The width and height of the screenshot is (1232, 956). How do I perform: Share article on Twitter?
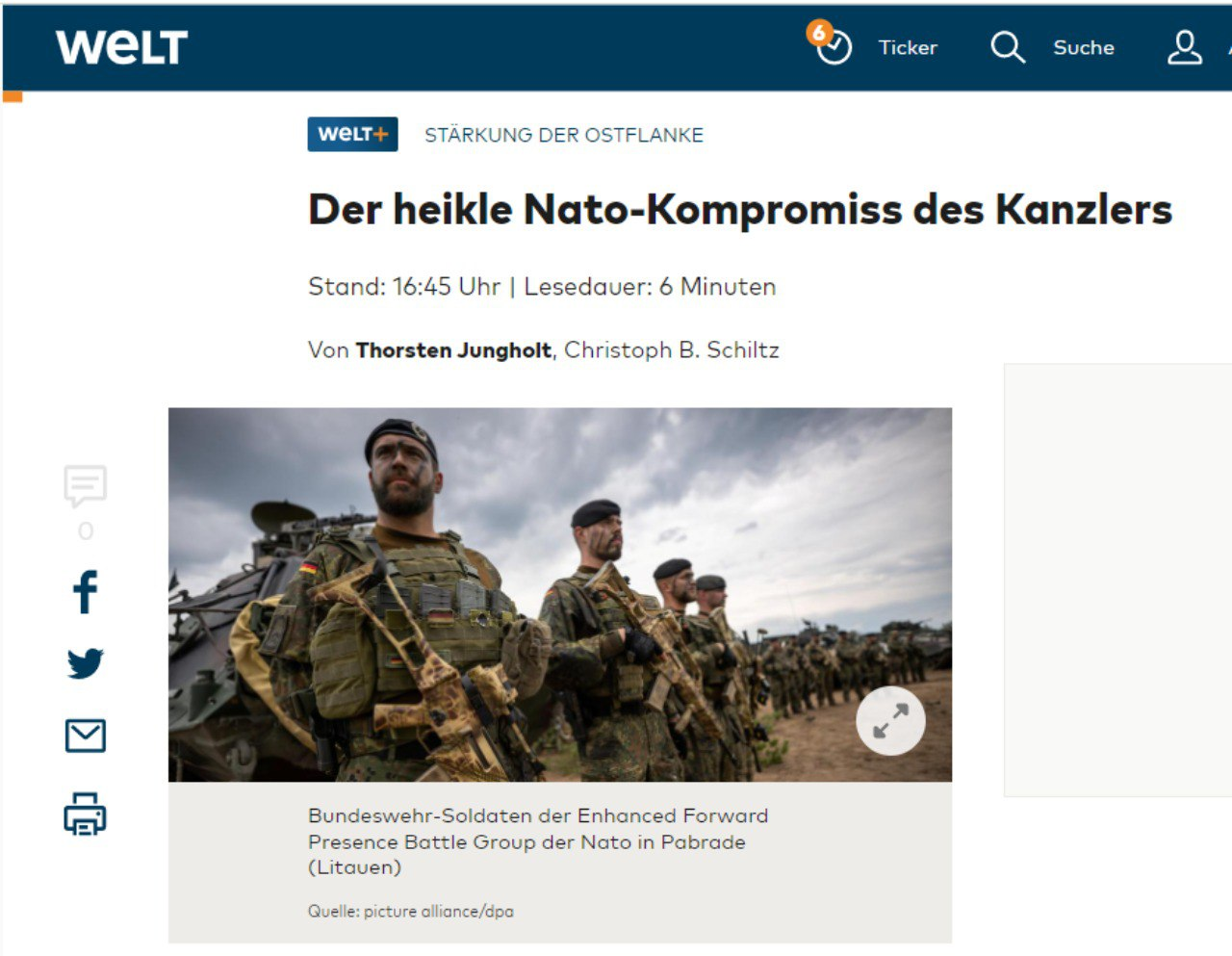86,663
